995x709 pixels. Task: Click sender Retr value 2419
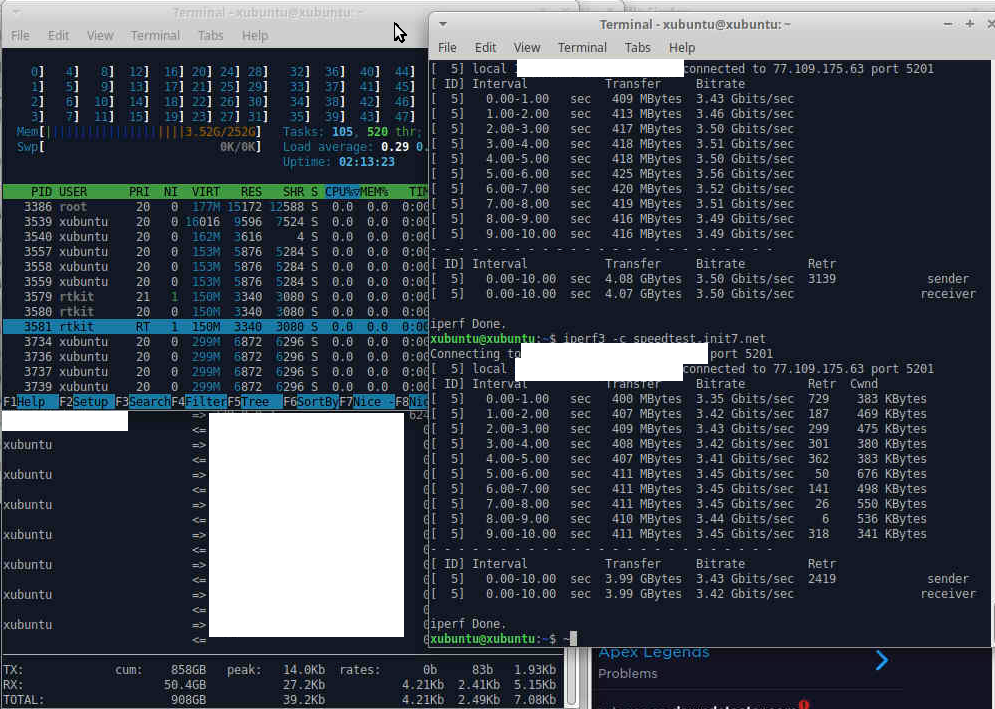tap(822, 579)
